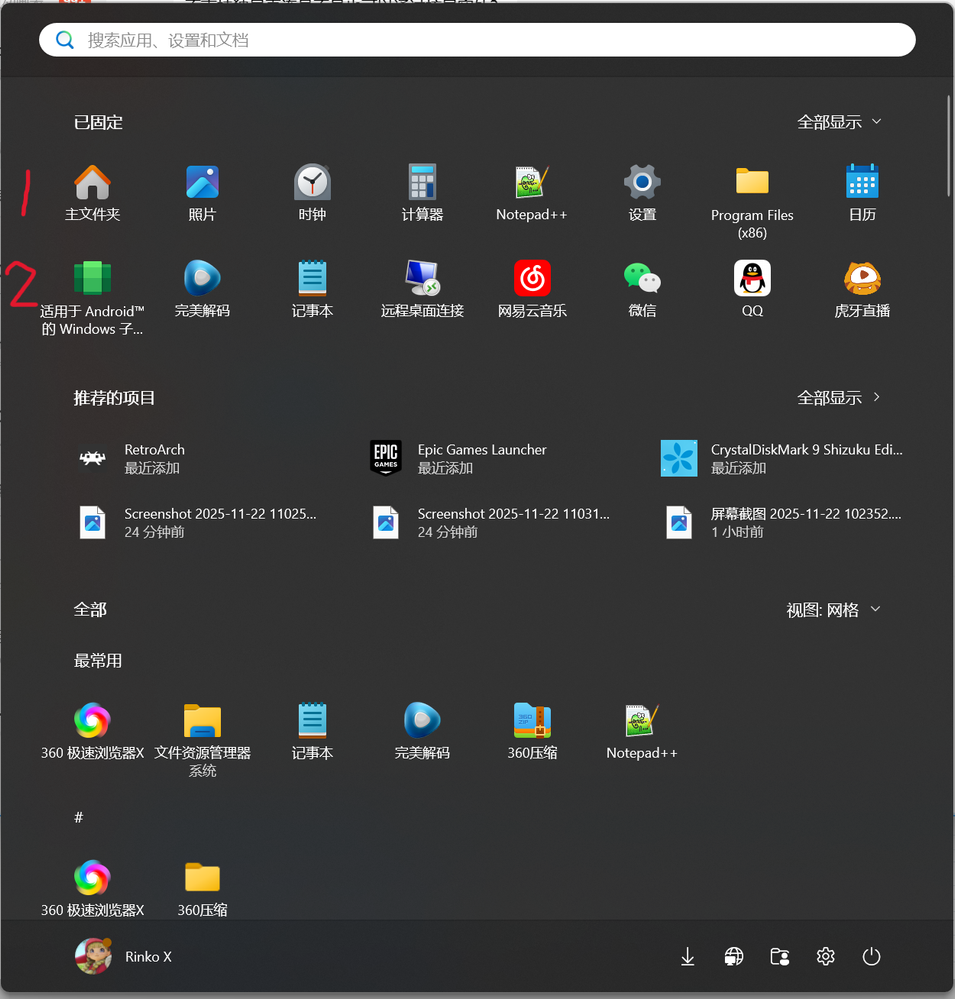
Task: Launch 虎牙直播
Action: pyautogui.click(x=862, y=289)
